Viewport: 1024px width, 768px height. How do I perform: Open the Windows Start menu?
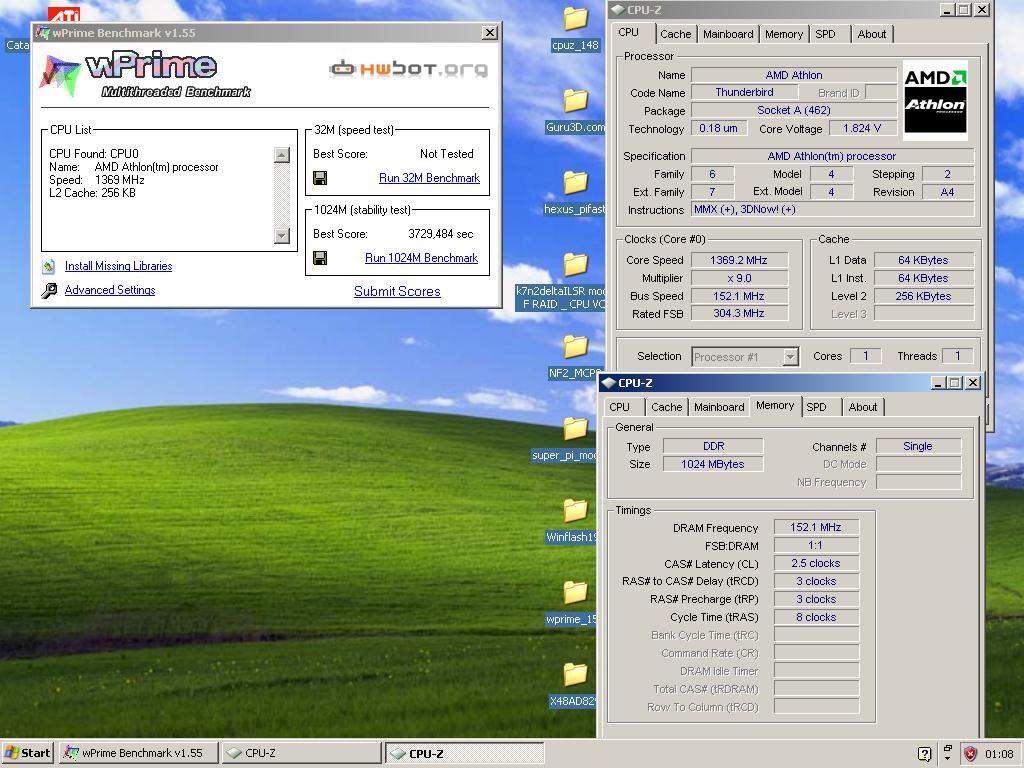point(27,753)
